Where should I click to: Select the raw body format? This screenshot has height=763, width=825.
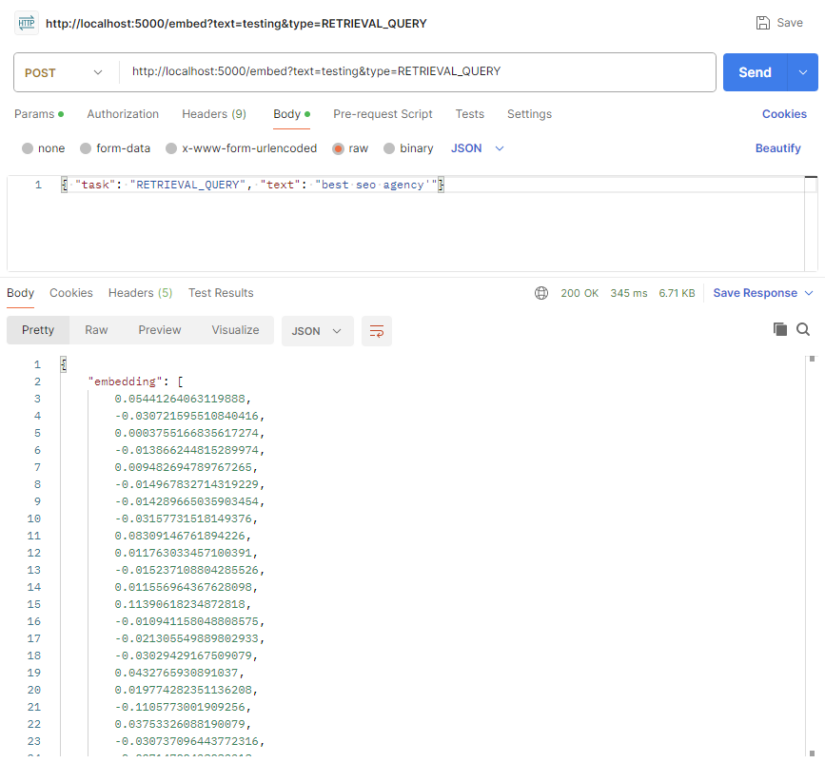[x=338, y=147]
